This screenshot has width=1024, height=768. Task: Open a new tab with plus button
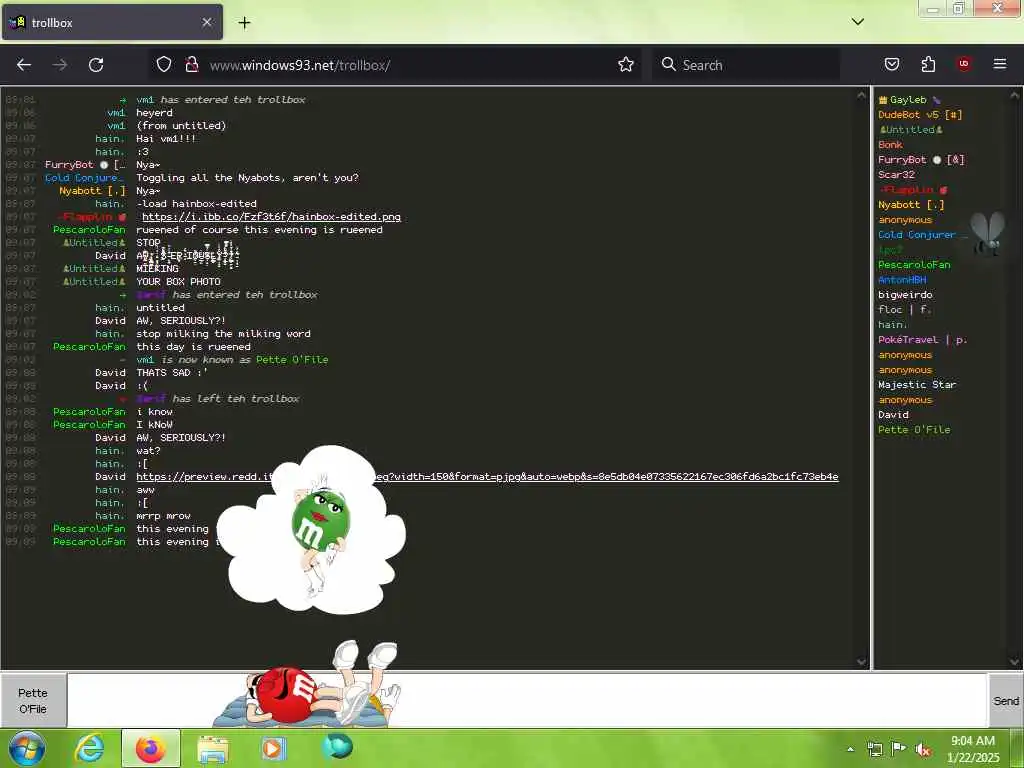[x=244, y=23]
